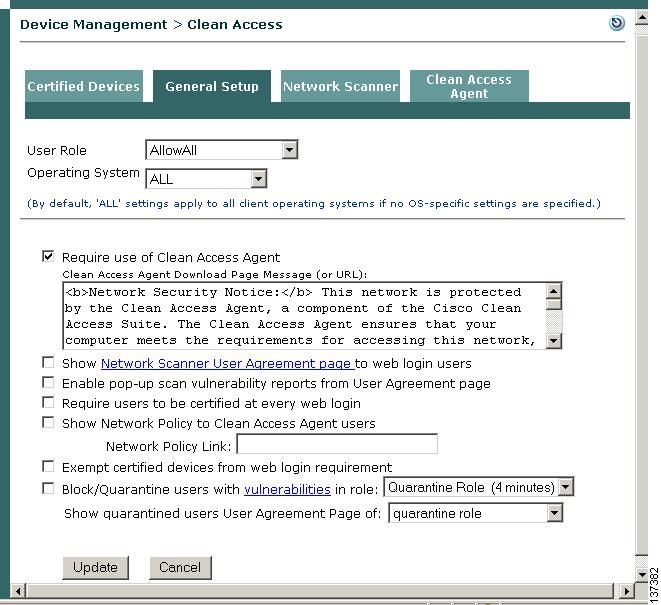
Task: Expand the Operating System dropdown
Action: coord(258,179)
